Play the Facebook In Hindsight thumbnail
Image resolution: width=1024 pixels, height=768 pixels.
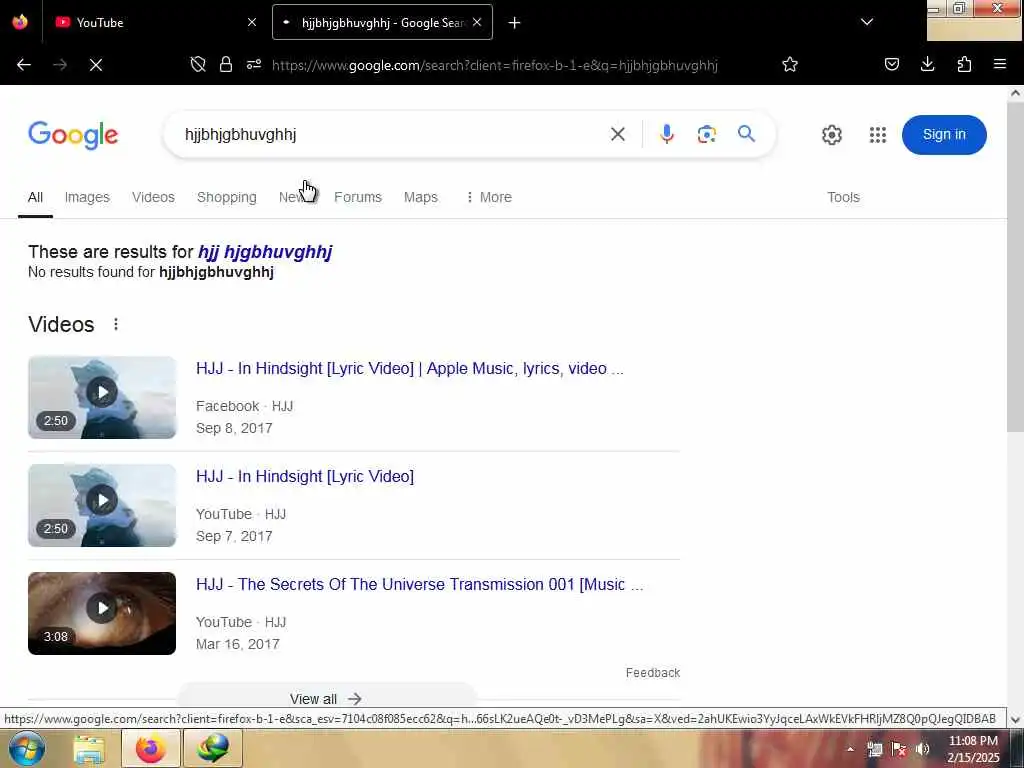(x=102, y=397)
